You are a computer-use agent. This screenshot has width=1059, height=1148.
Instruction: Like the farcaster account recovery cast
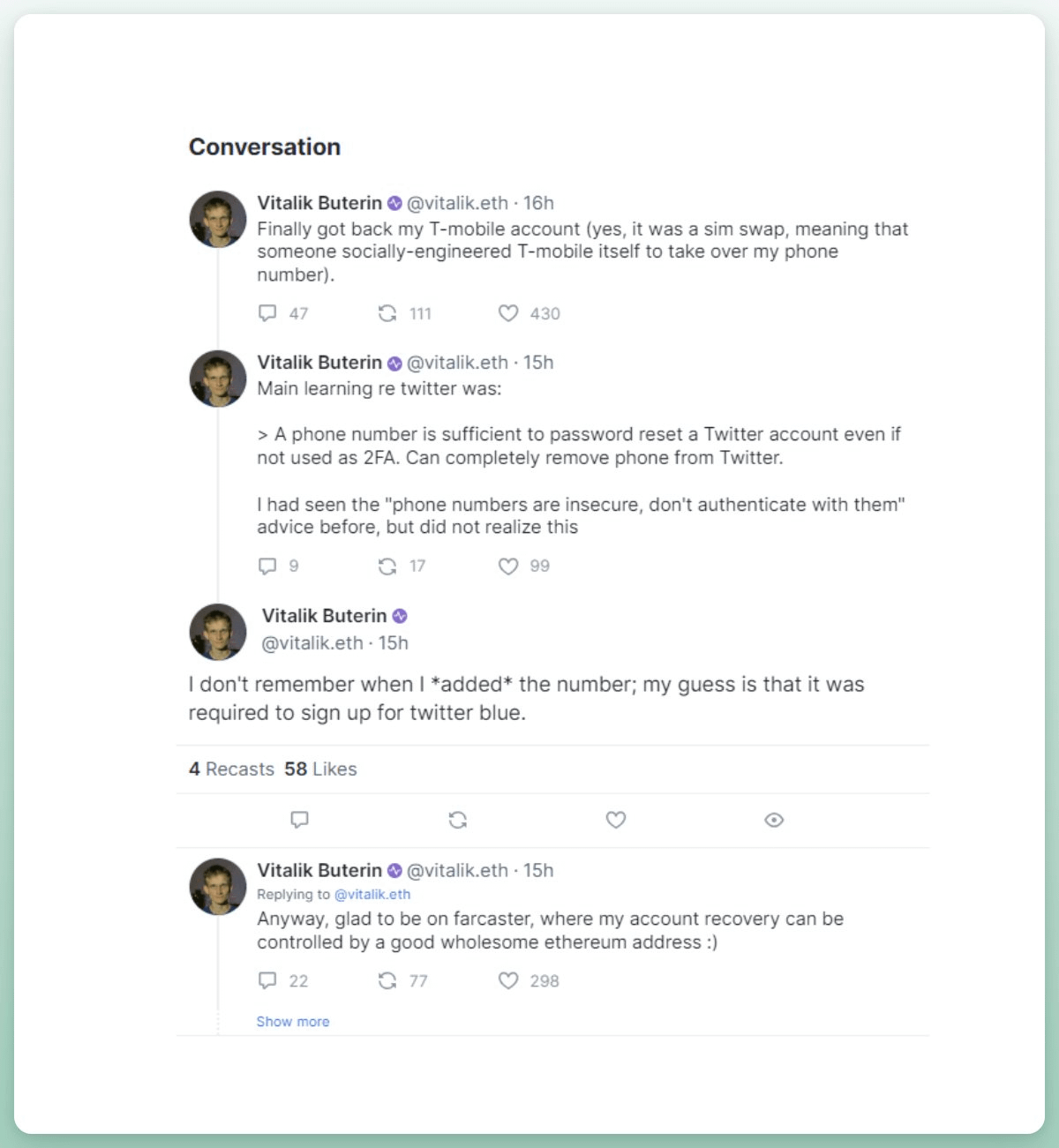508,980
